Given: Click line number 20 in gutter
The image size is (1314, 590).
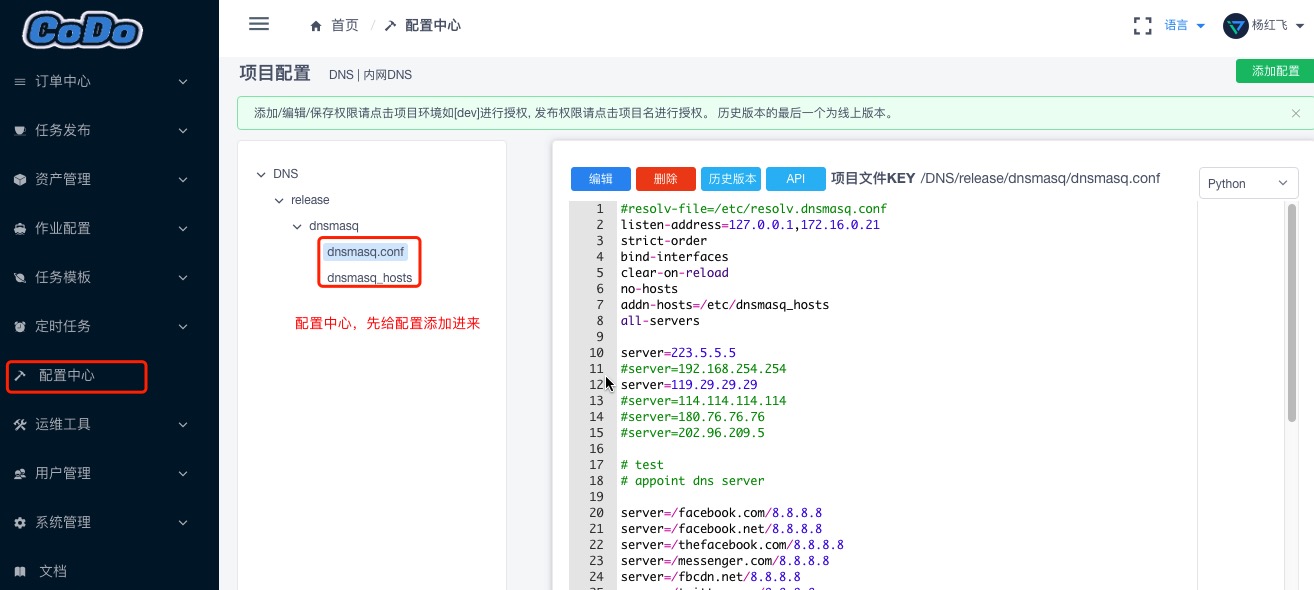Looking at the screenshot, I should point(596,513).
